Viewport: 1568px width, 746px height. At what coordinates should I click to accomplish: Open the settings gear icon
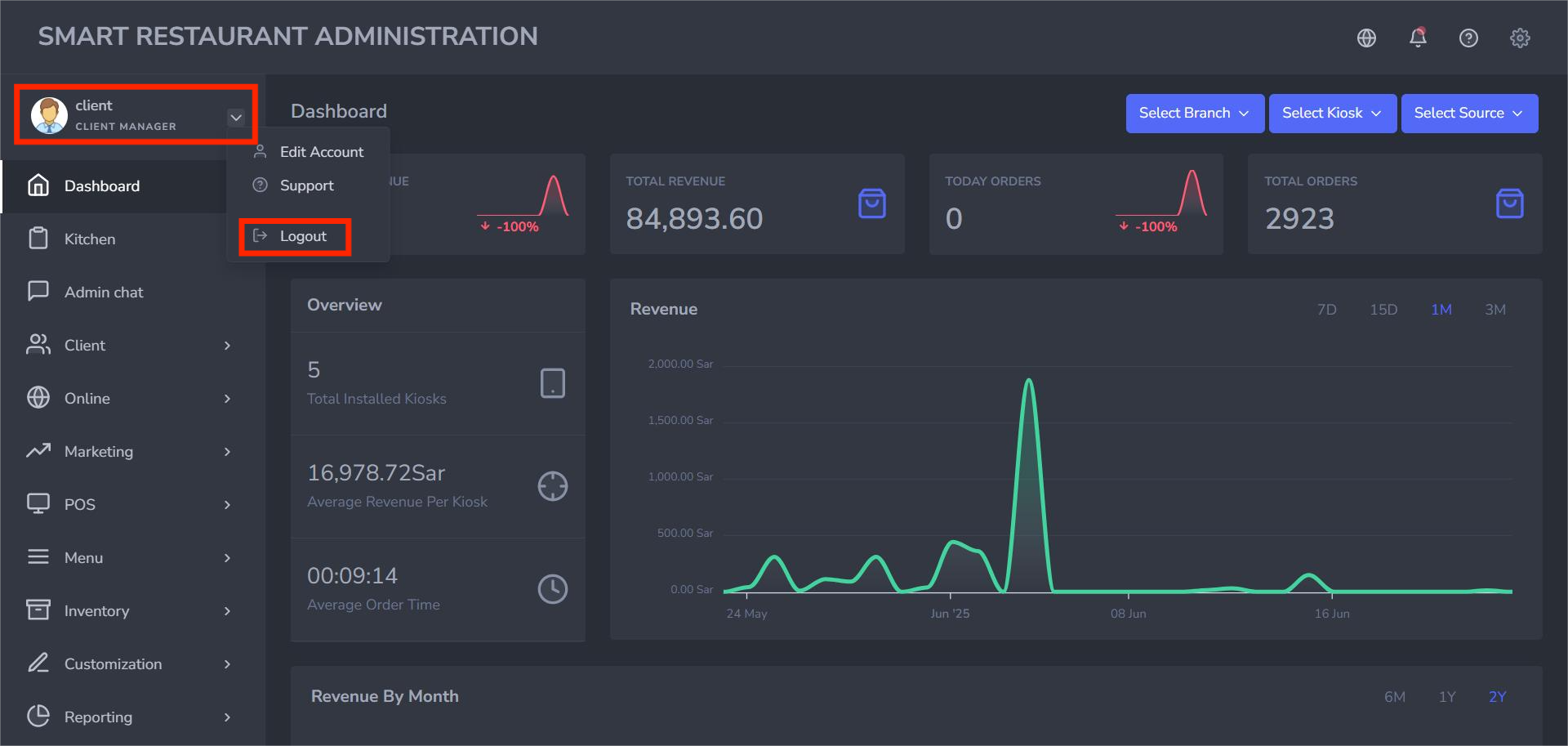point(1520,38)
